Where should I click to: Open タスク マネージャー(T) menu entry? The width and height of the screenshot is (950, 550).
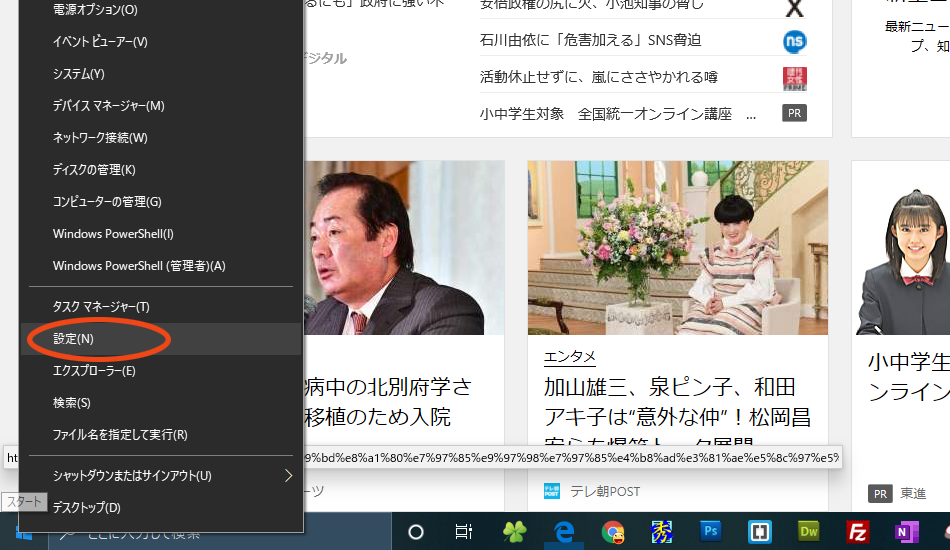pos(101,306)
